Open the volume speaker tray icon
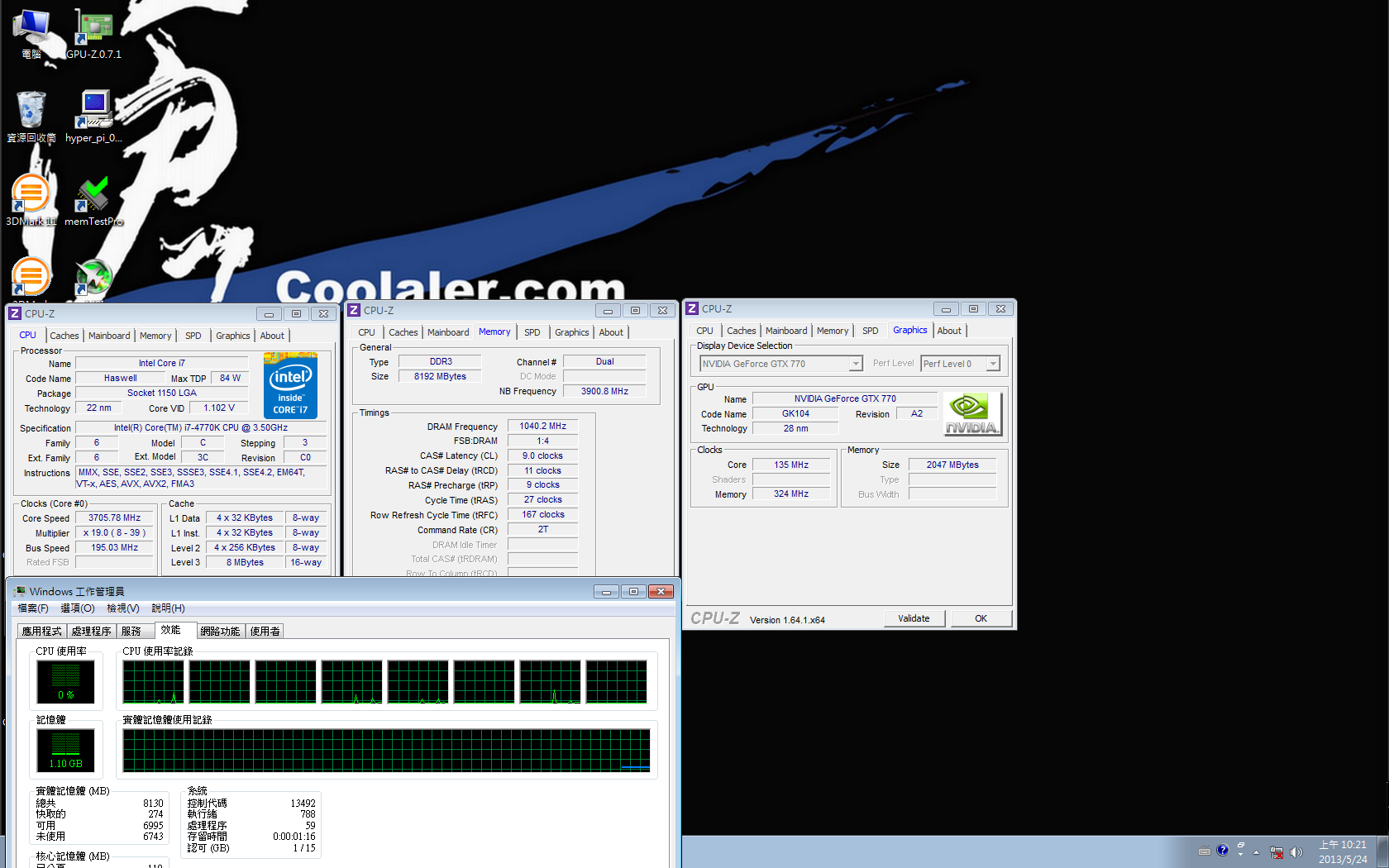The image size is (1389, 868). coord(1296,852)
